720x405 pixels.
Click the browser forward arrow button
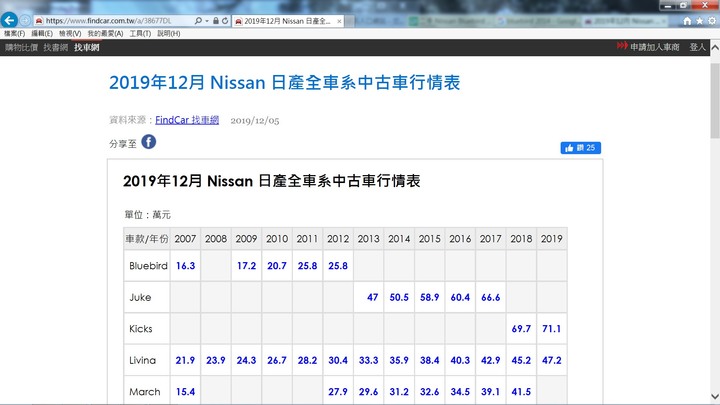(x=25, y=21)
